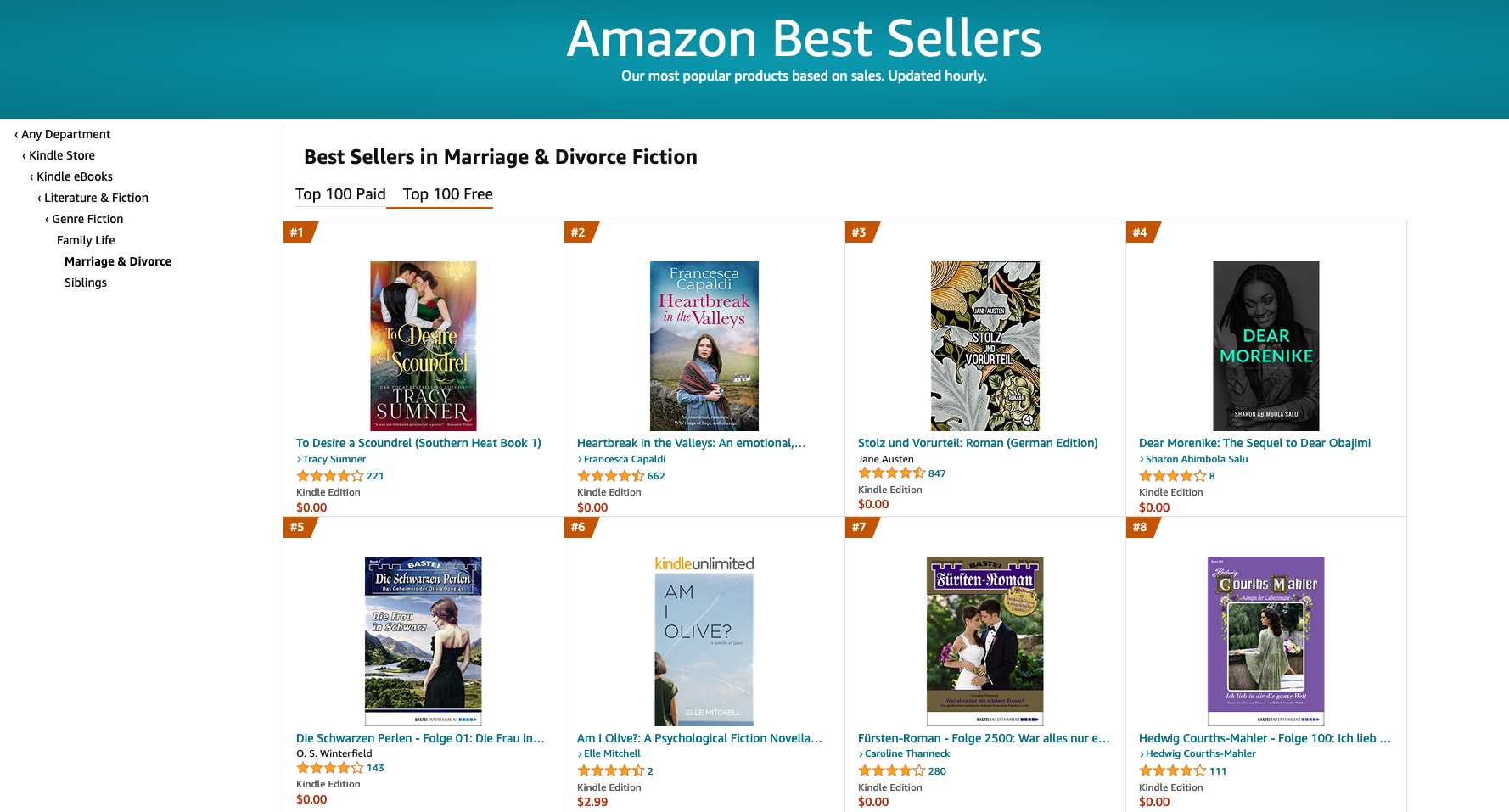Screen dimensions: 1509x812
Task: Open Dear Morenike book cover
Action: tap(1265, 345)
